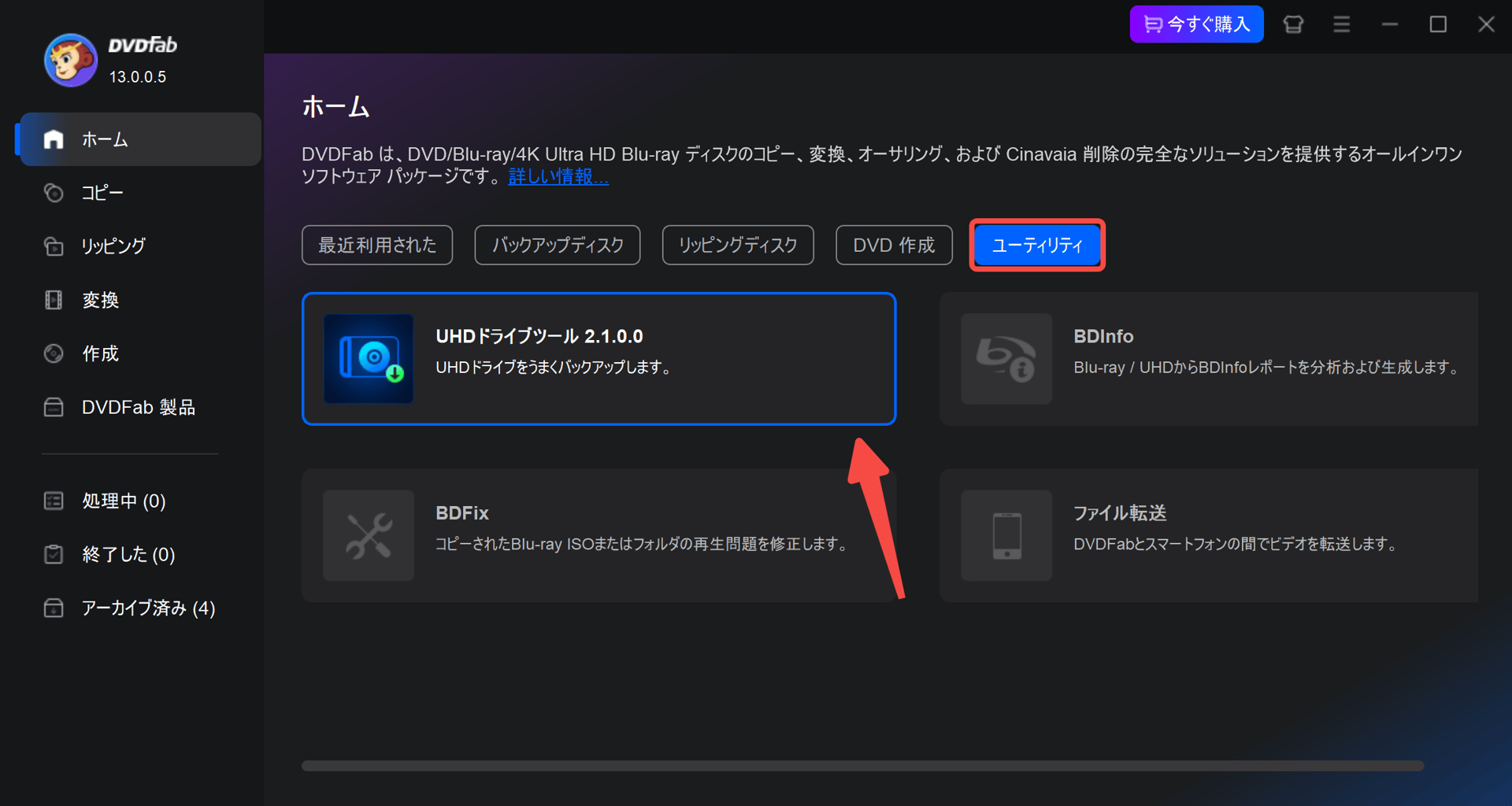Click BDInfo report description text

tap(1267, 368)
